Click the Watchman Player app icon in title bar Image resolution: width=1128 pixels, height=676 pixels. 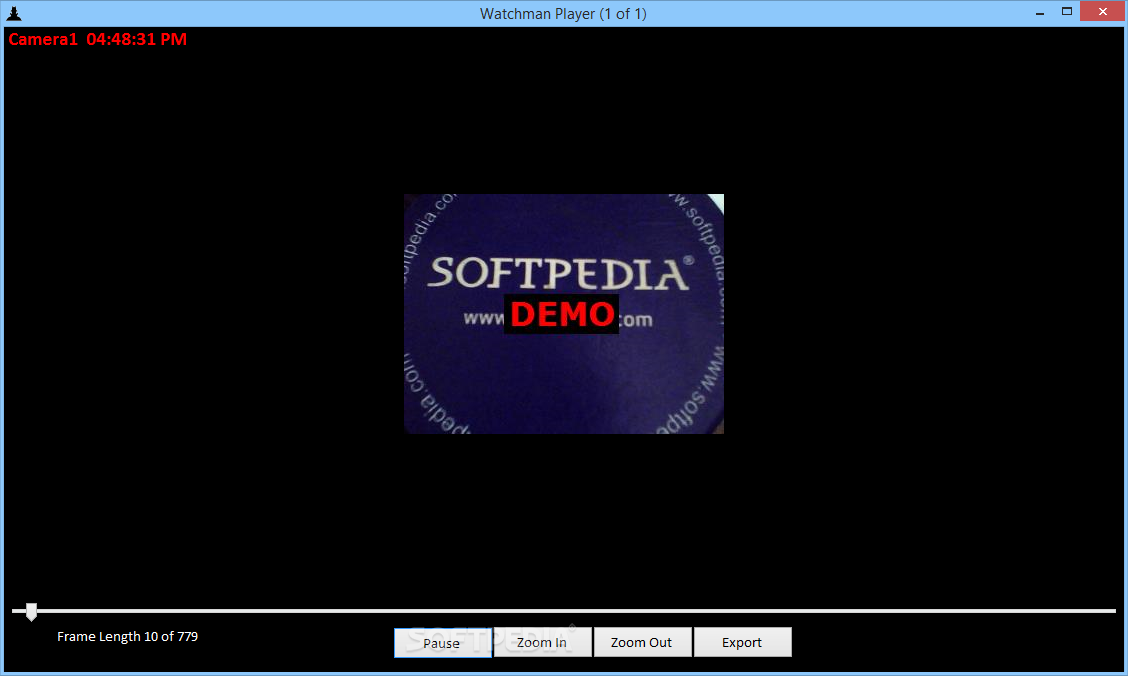pyautogui.click(x=14, y=13)
